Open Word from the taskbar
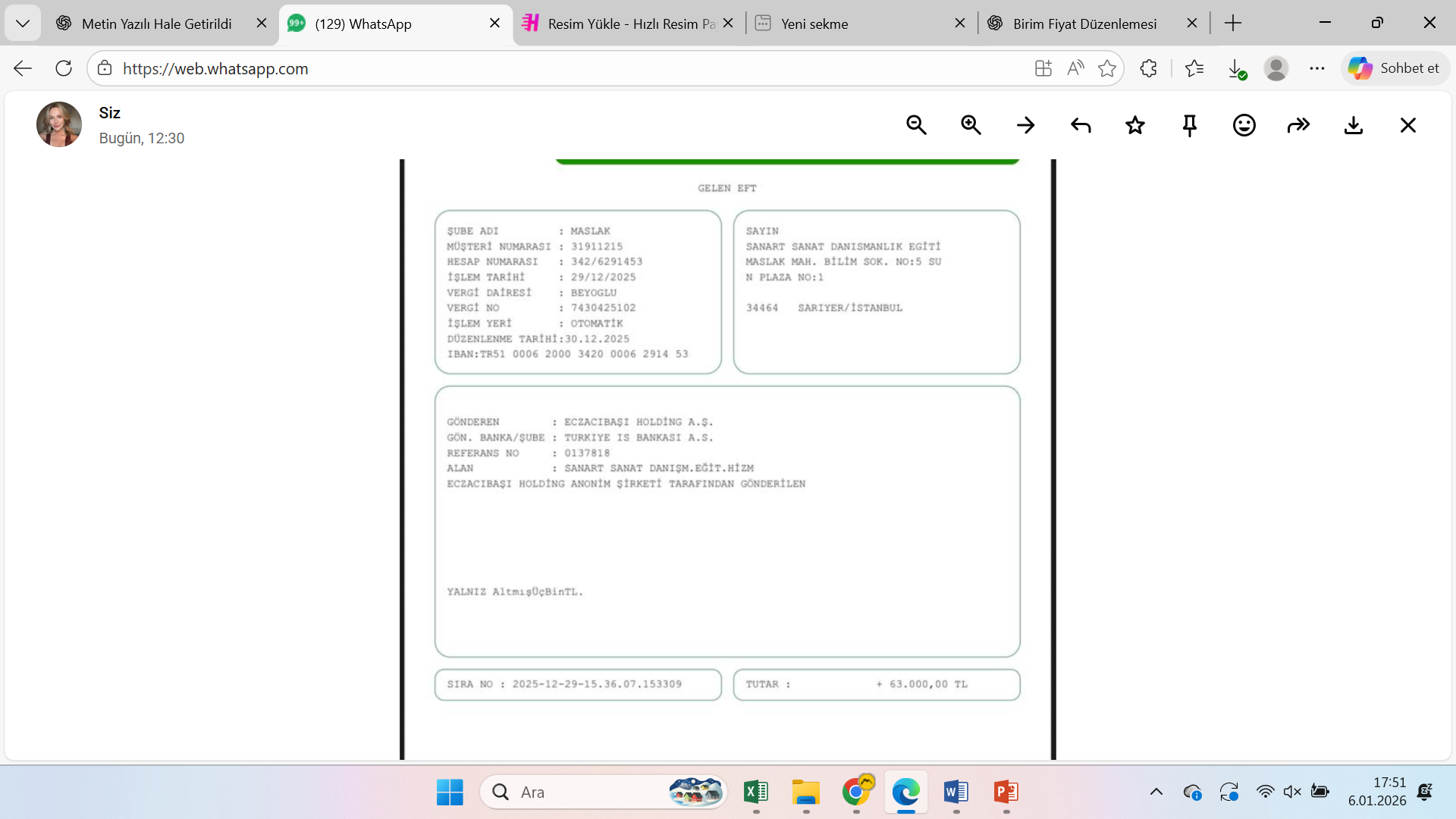 pyautogui.click(x=956, y=792)
